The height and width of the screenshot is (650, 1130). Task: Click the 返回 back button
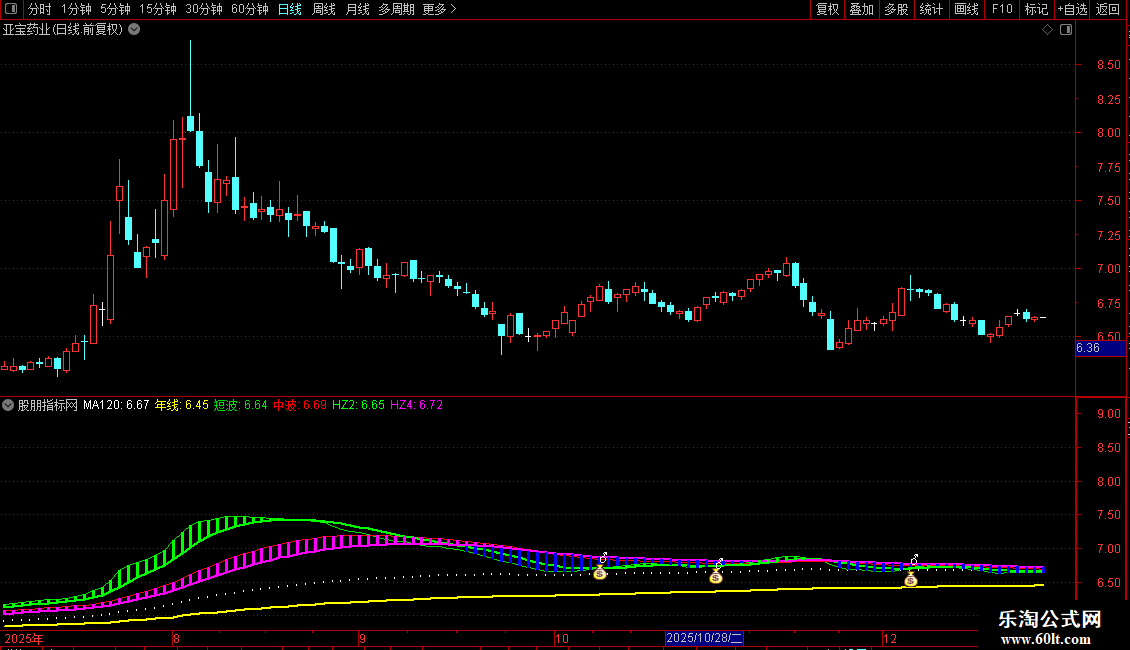(x=1108, y=9)
